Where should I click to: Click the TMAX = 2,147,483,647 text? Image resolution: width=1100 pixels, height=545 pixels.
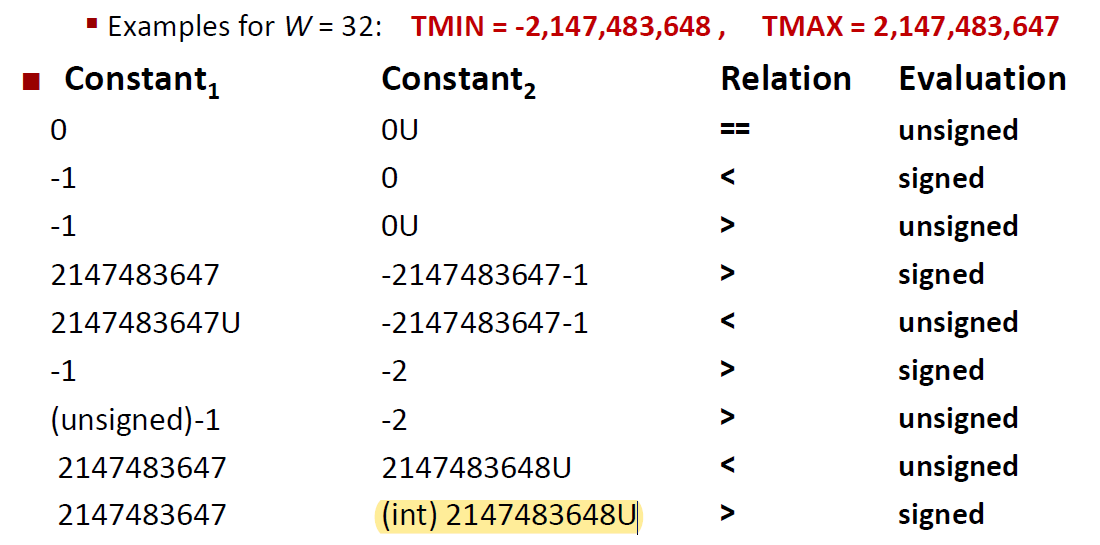point(910,27)
